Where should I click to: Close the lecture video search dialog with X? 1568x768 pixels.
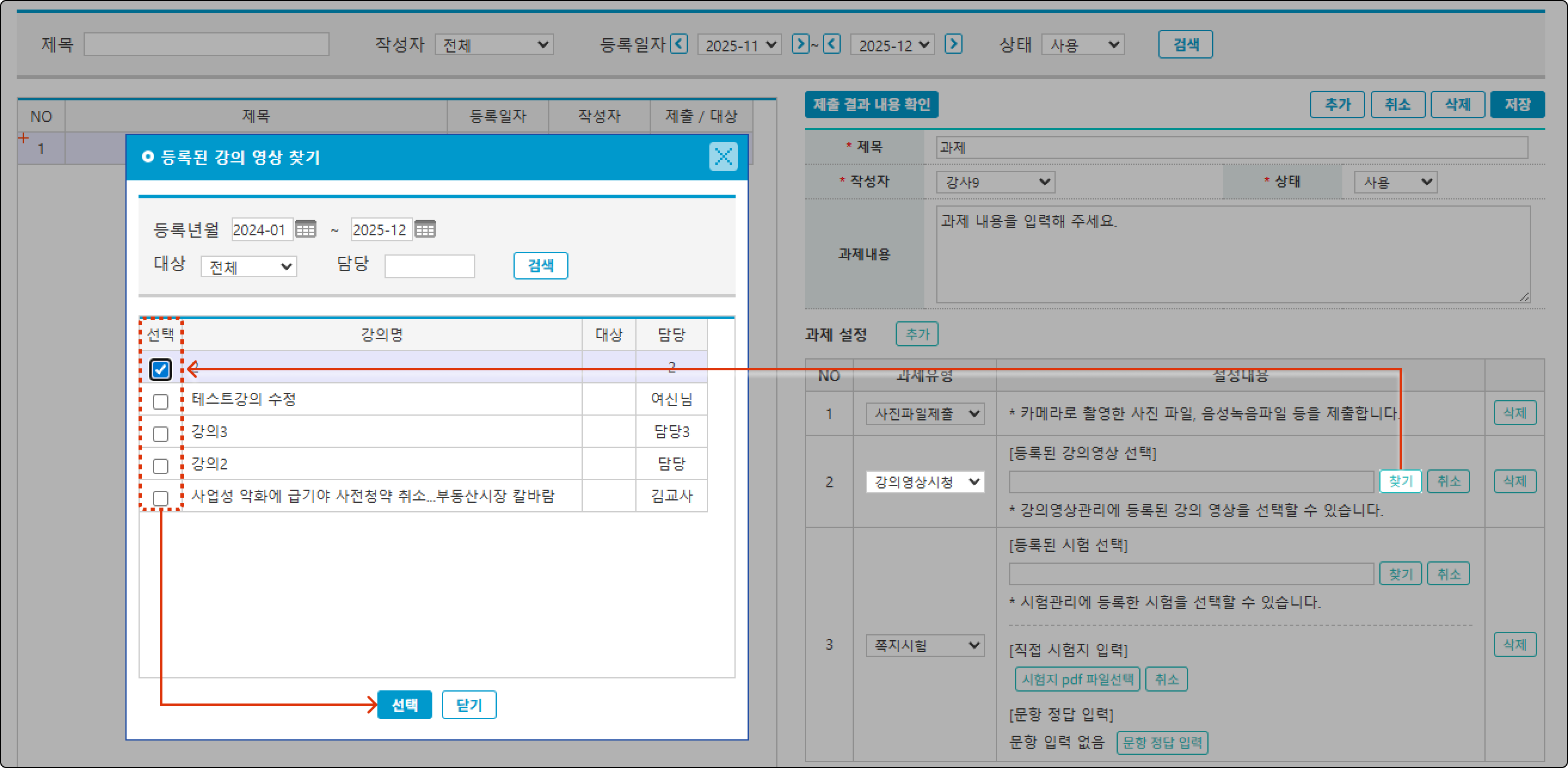[x=722, y=157]
